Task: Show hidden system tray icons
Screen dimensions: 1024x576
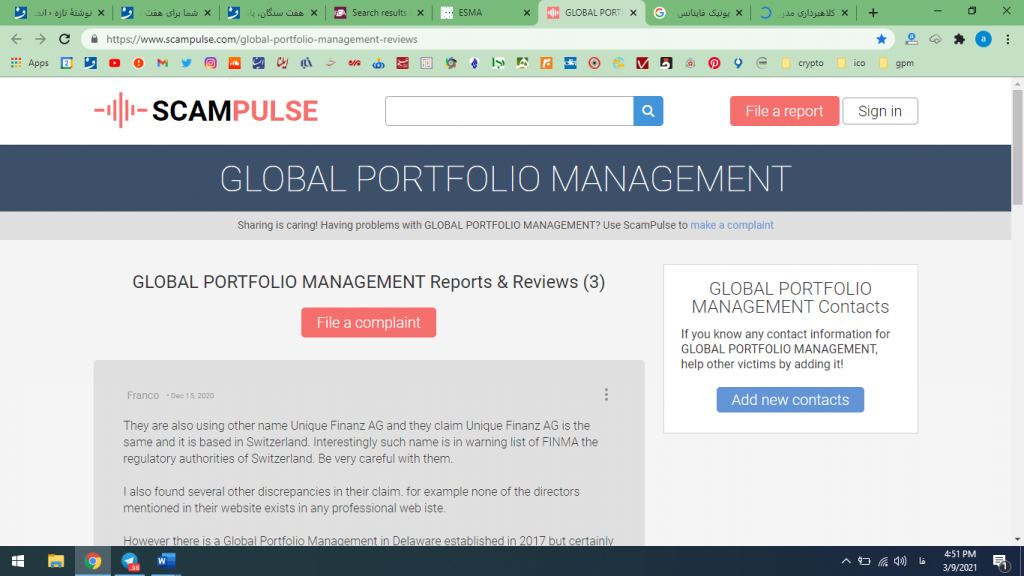Action: [846, 561]
